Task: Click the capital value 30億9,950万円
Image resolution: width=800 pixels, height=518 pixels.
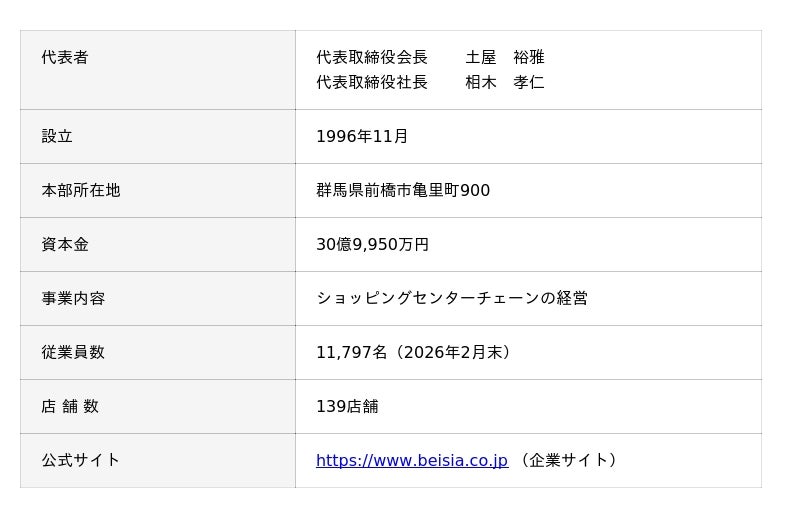Action: pos(372,244)
